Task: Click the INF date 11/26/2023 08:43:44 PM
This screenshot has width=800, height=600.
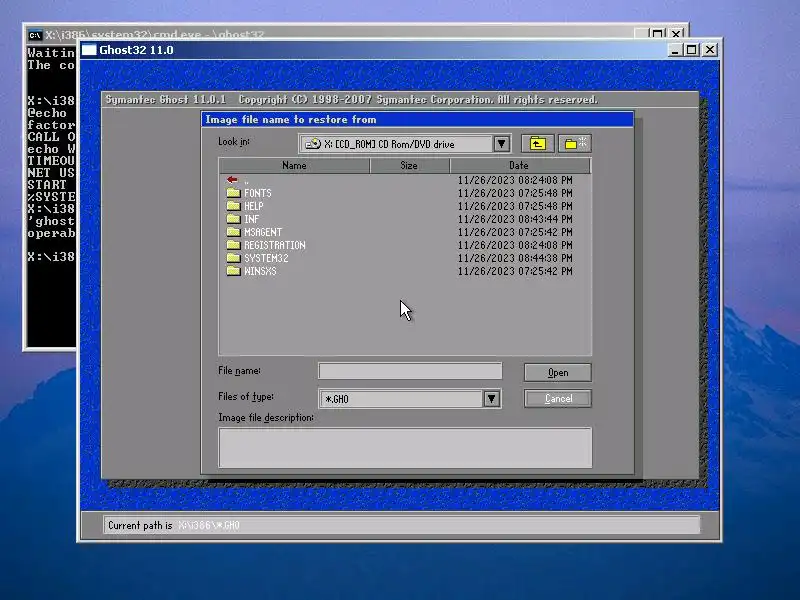Action: tap(515, 219)
